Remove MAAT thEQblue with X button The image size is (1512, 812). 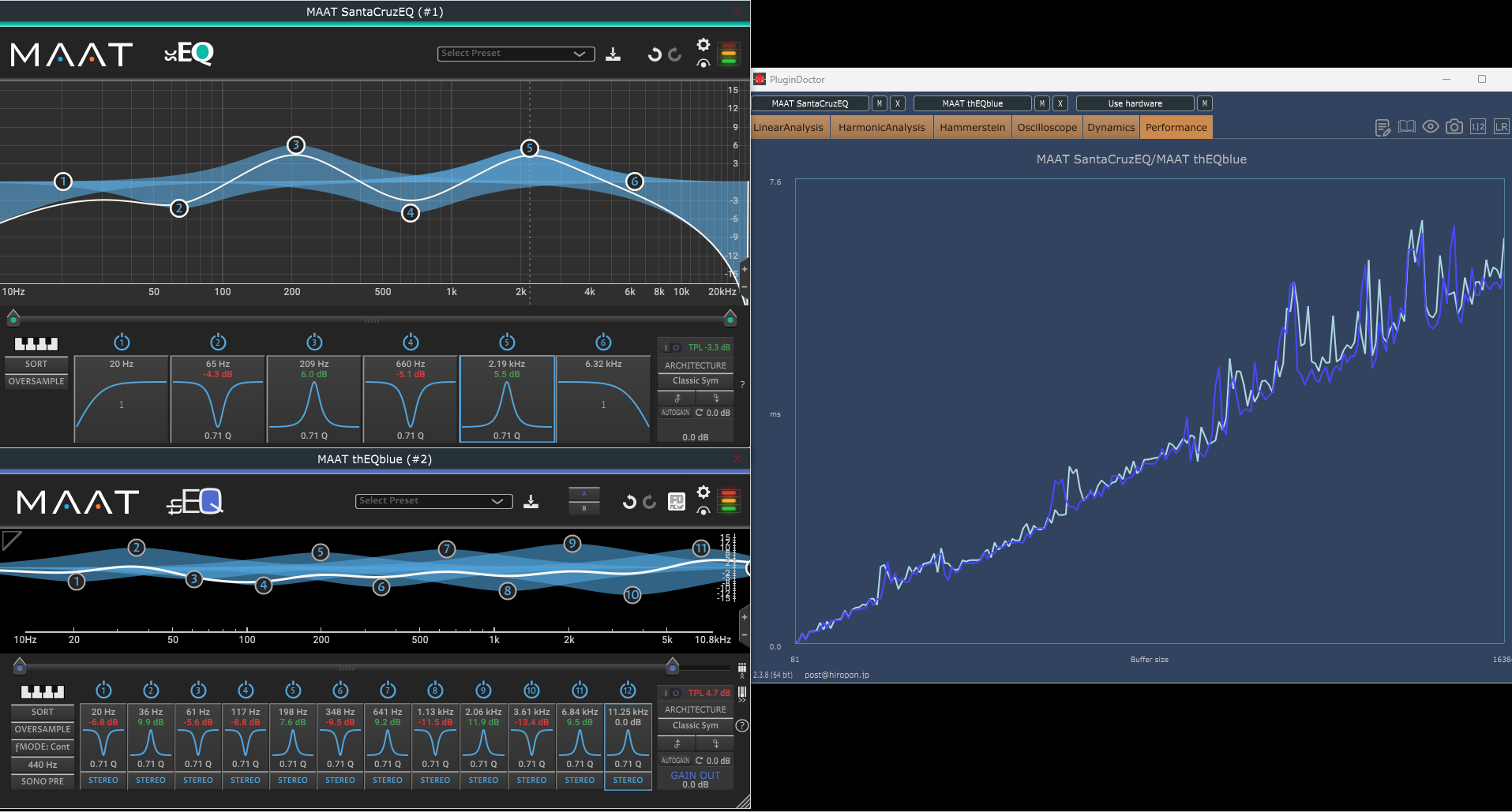(1060, 103)
